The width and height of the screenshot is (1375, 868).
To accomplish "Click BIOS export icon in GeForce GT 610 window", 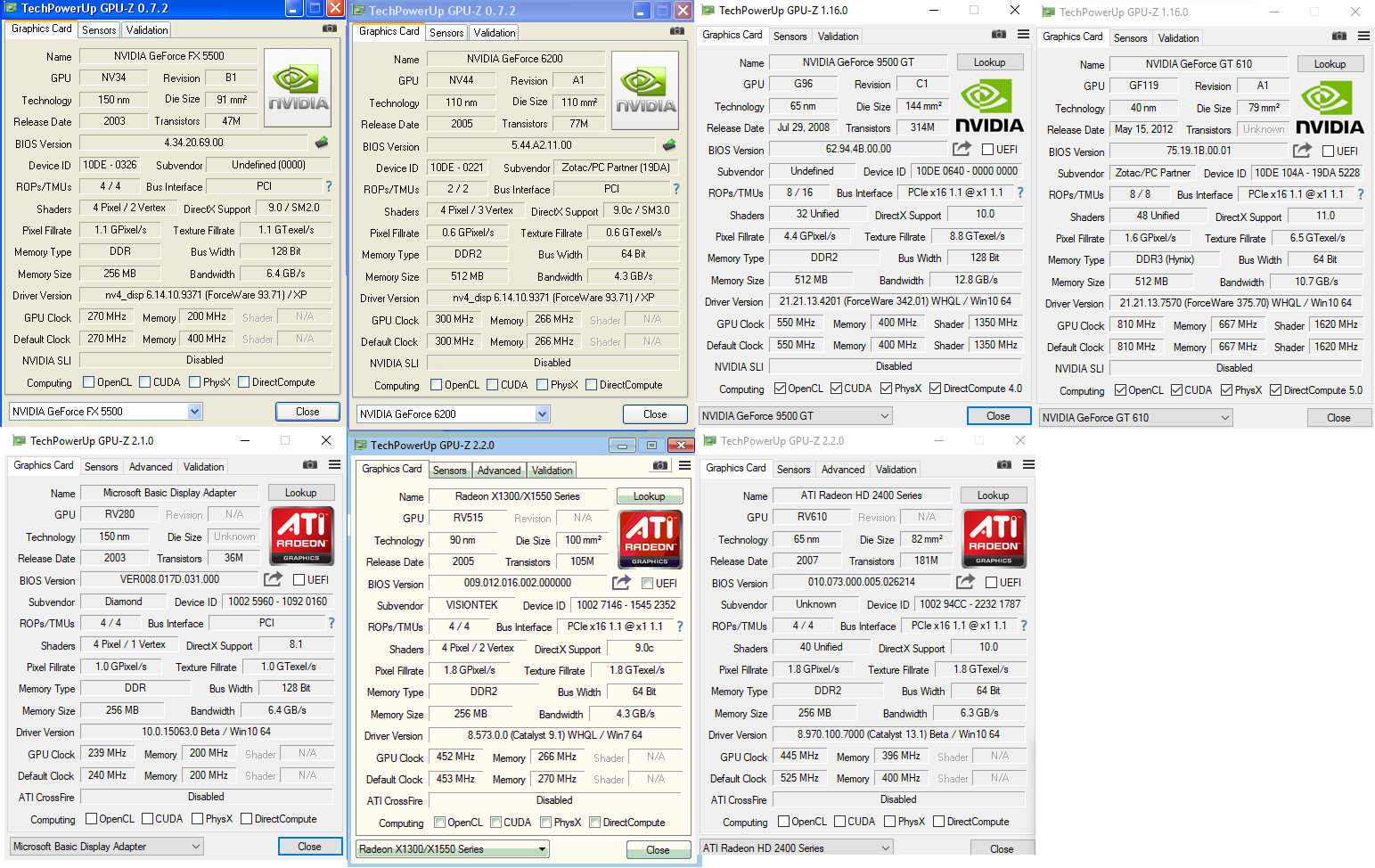I will point(1302,151).
